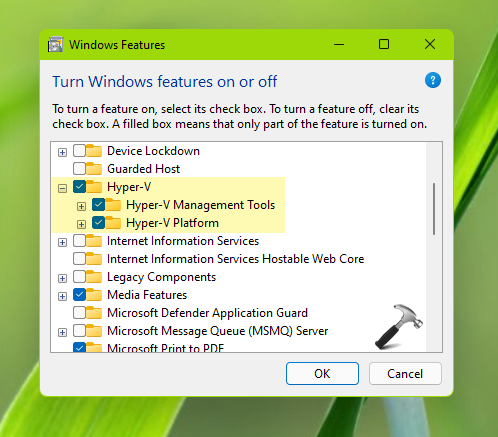
Task: Enable the Legacy Components checkbox
Action: tap(79, 277)
